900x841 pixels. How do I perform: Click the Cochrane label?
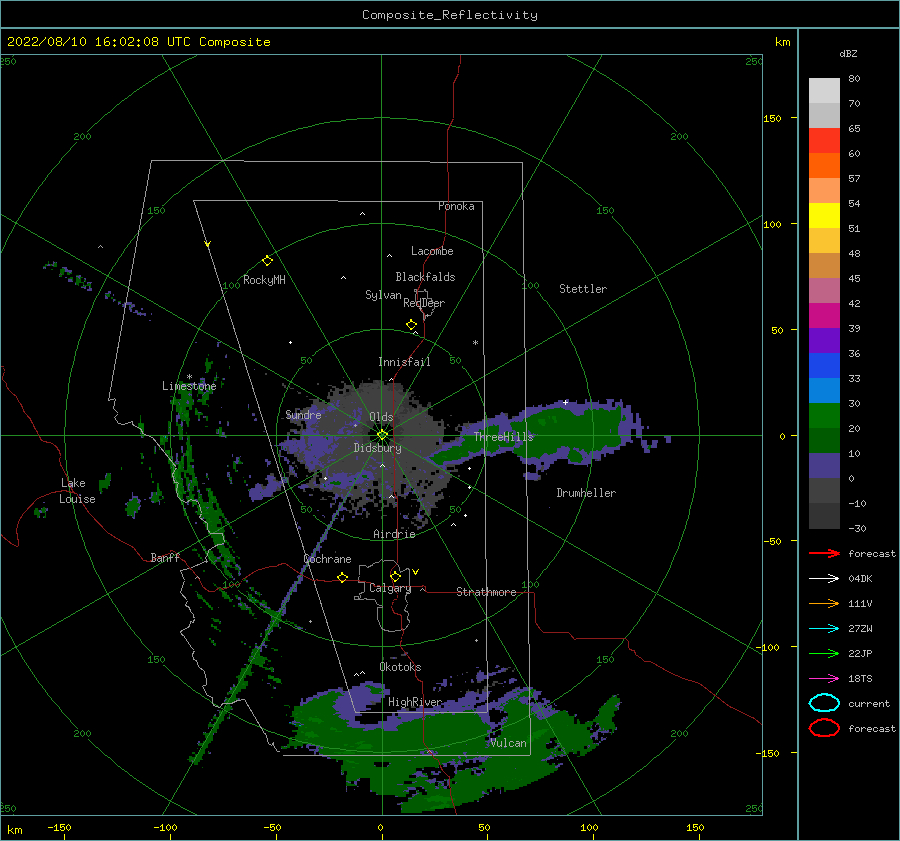tap(327, 559)
